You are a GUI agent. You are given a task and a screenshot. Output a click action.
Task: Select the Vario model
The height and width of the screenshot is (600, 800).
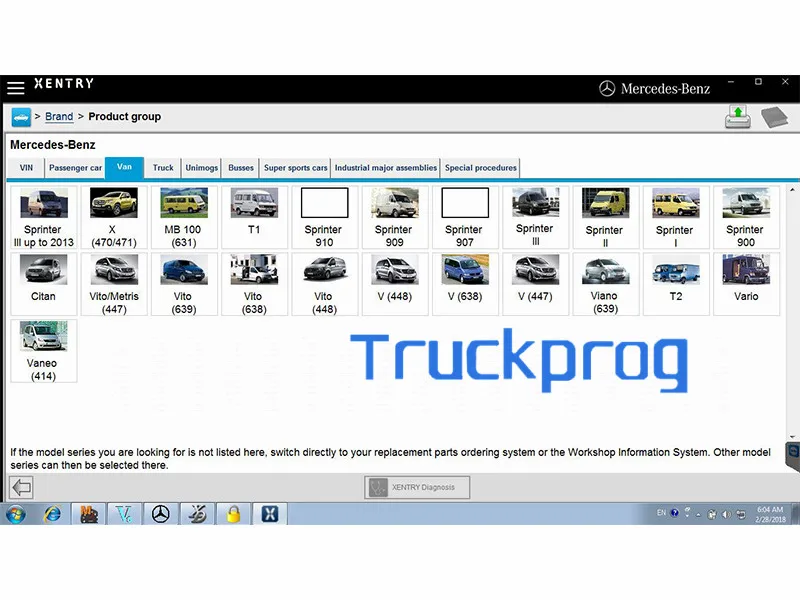coord(746,284)
